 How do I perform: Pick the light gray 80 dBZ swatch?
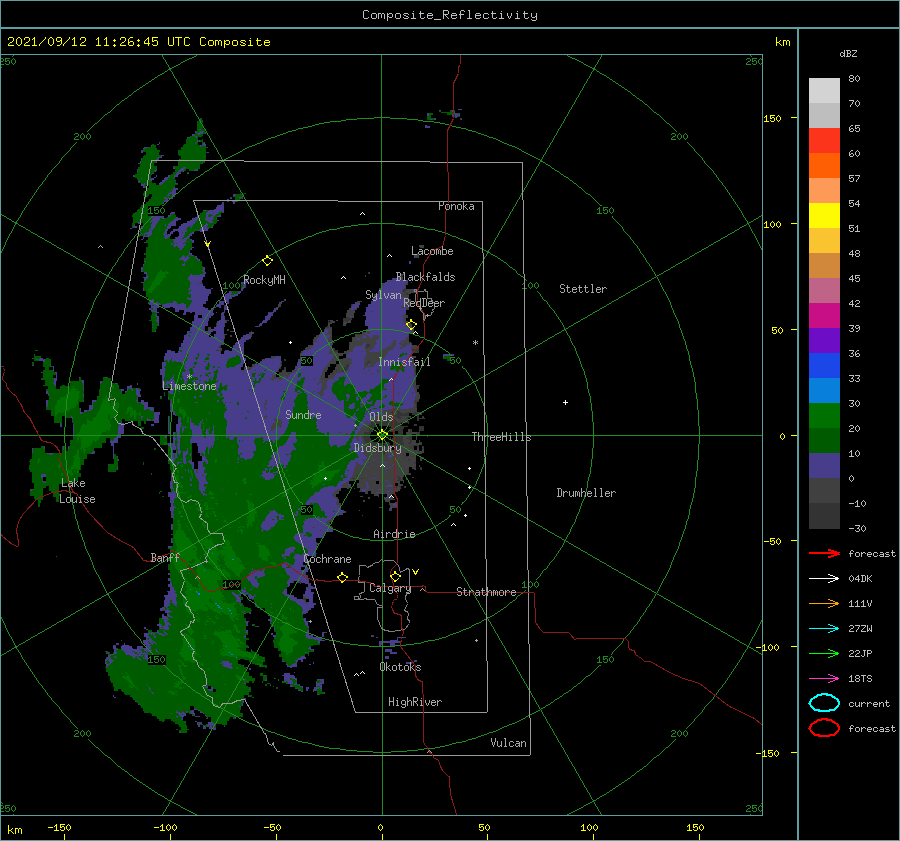pos(824,90)
